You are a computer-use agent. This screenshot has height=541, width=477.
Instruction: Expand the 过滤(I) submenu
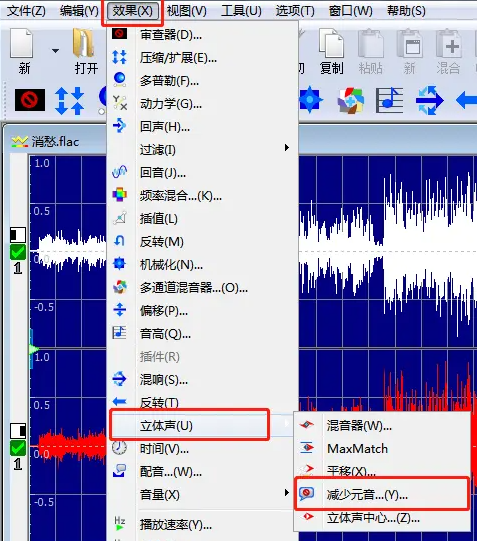[x=202, y=149]
